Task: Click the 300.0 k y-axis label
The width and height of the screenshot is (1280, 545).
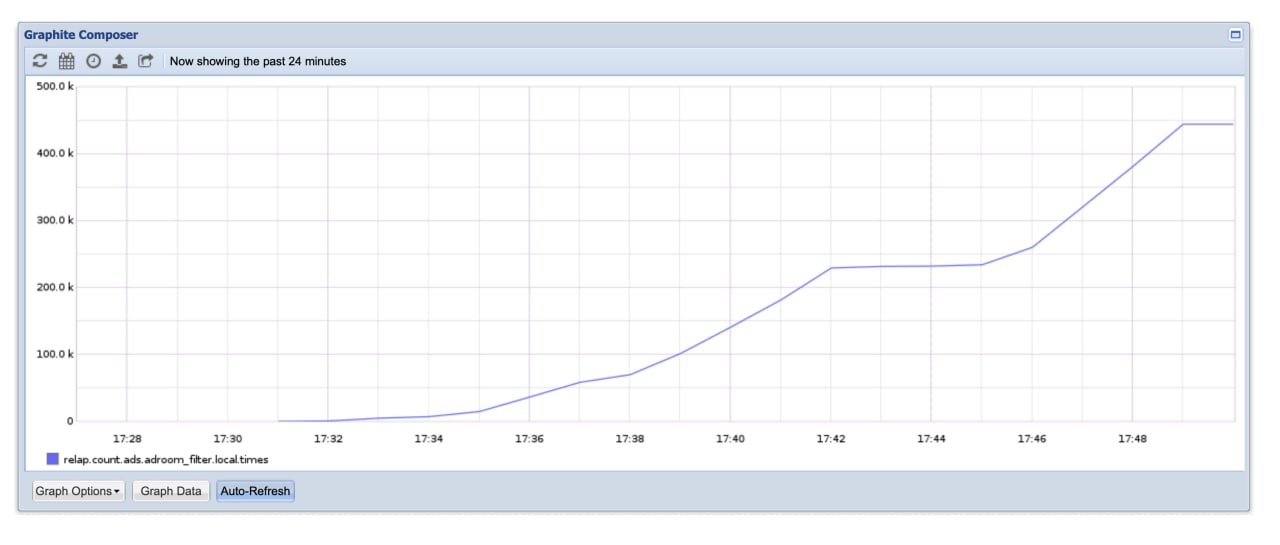Action: click(55, 221)
